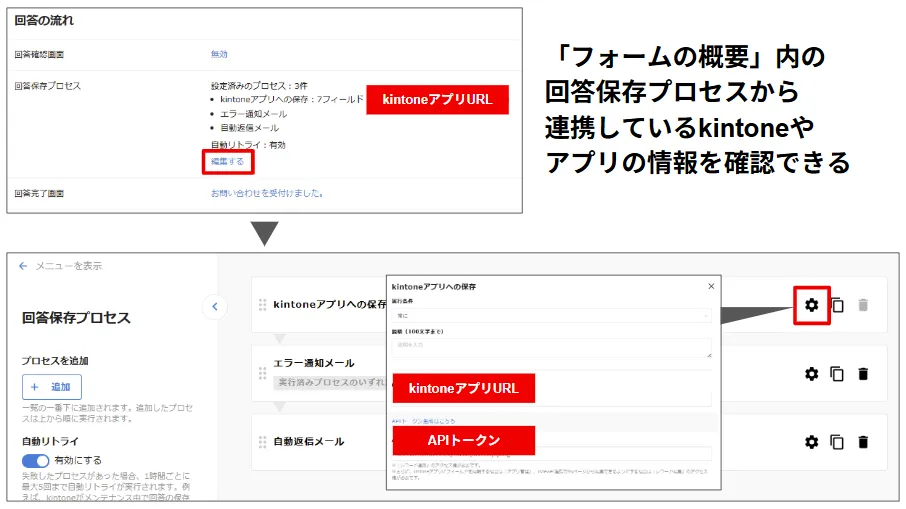Grab drag handle of kintoneアプリへの保存 row
This screenshot has height=509, width=906.
pos(262,304)
